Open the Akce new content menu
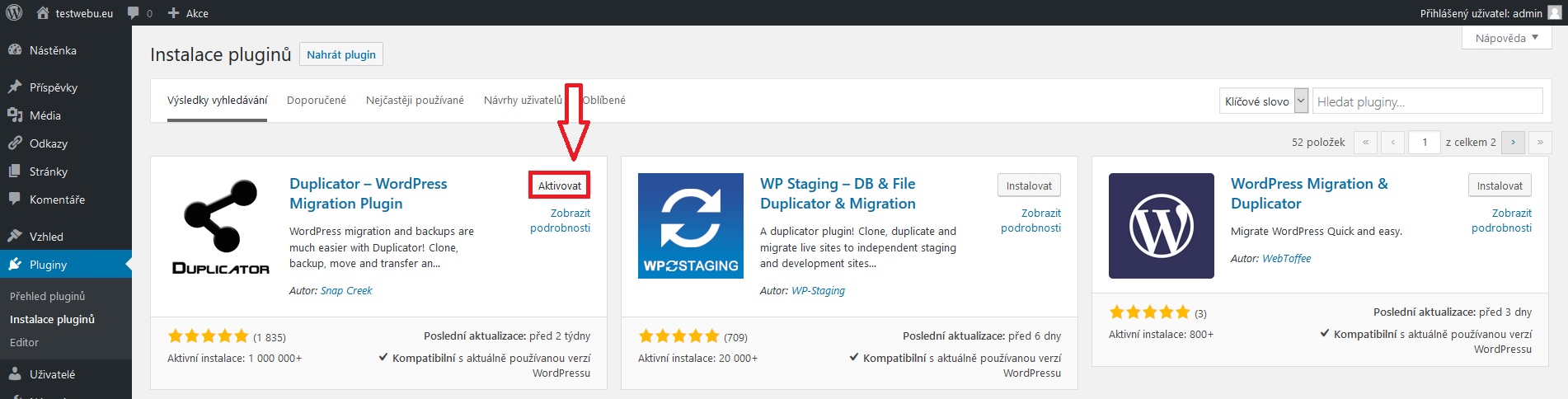Image resolution: width=1568 pixels, height=399 pixels. [x=188, y=13]
